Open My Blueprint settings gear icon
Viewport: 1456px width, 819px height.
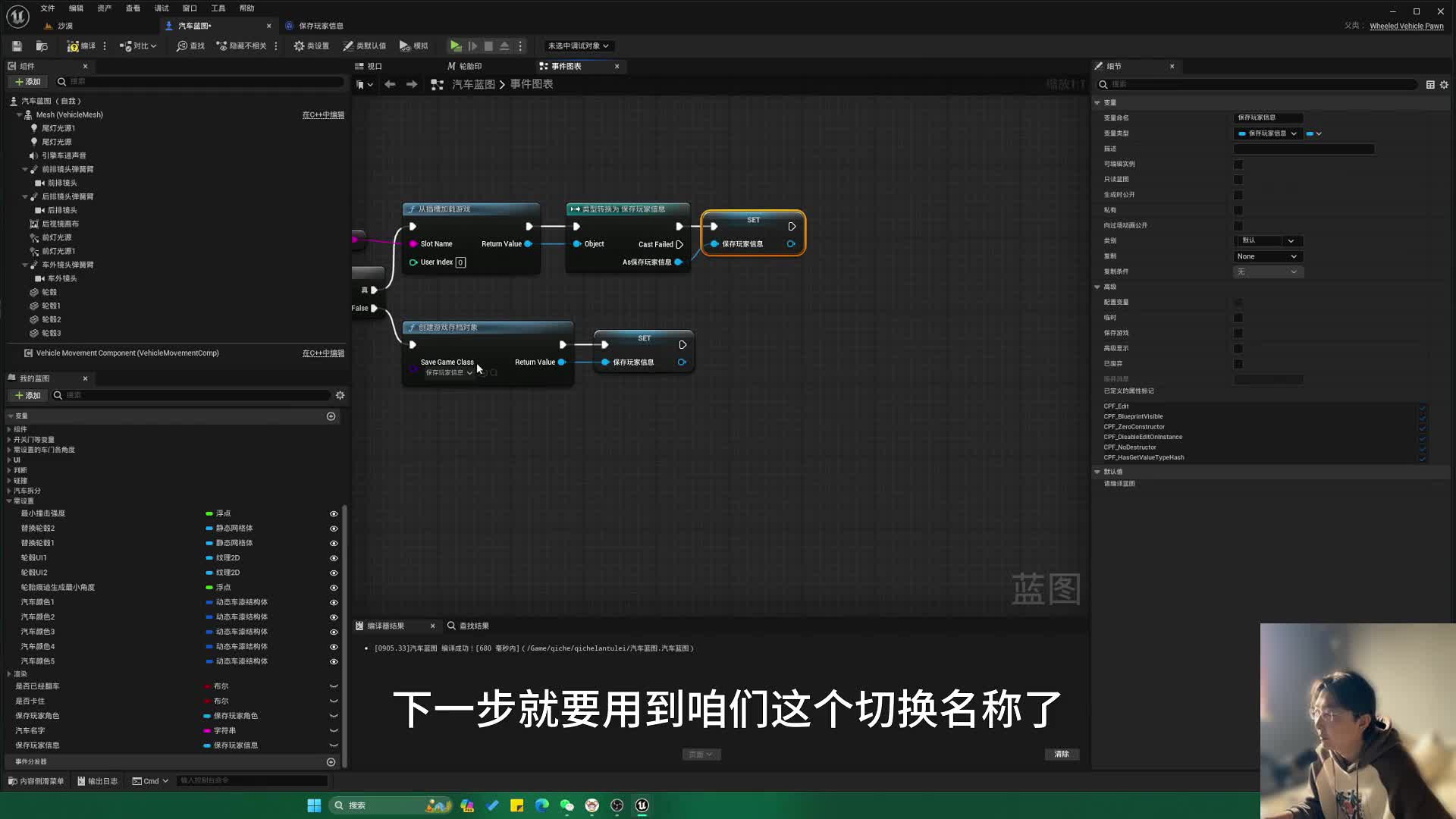click(340, 396)
